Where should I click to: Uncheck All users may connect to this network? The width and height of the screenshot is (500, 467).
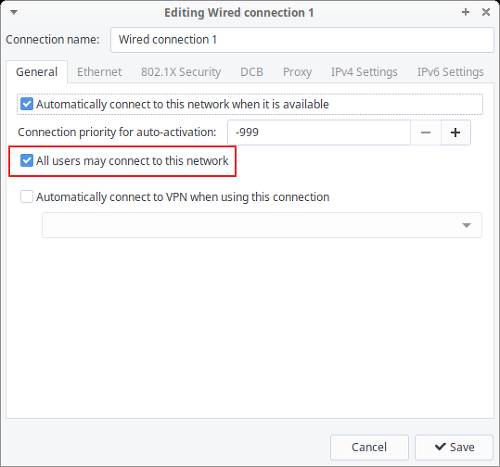tap(27, 161)
